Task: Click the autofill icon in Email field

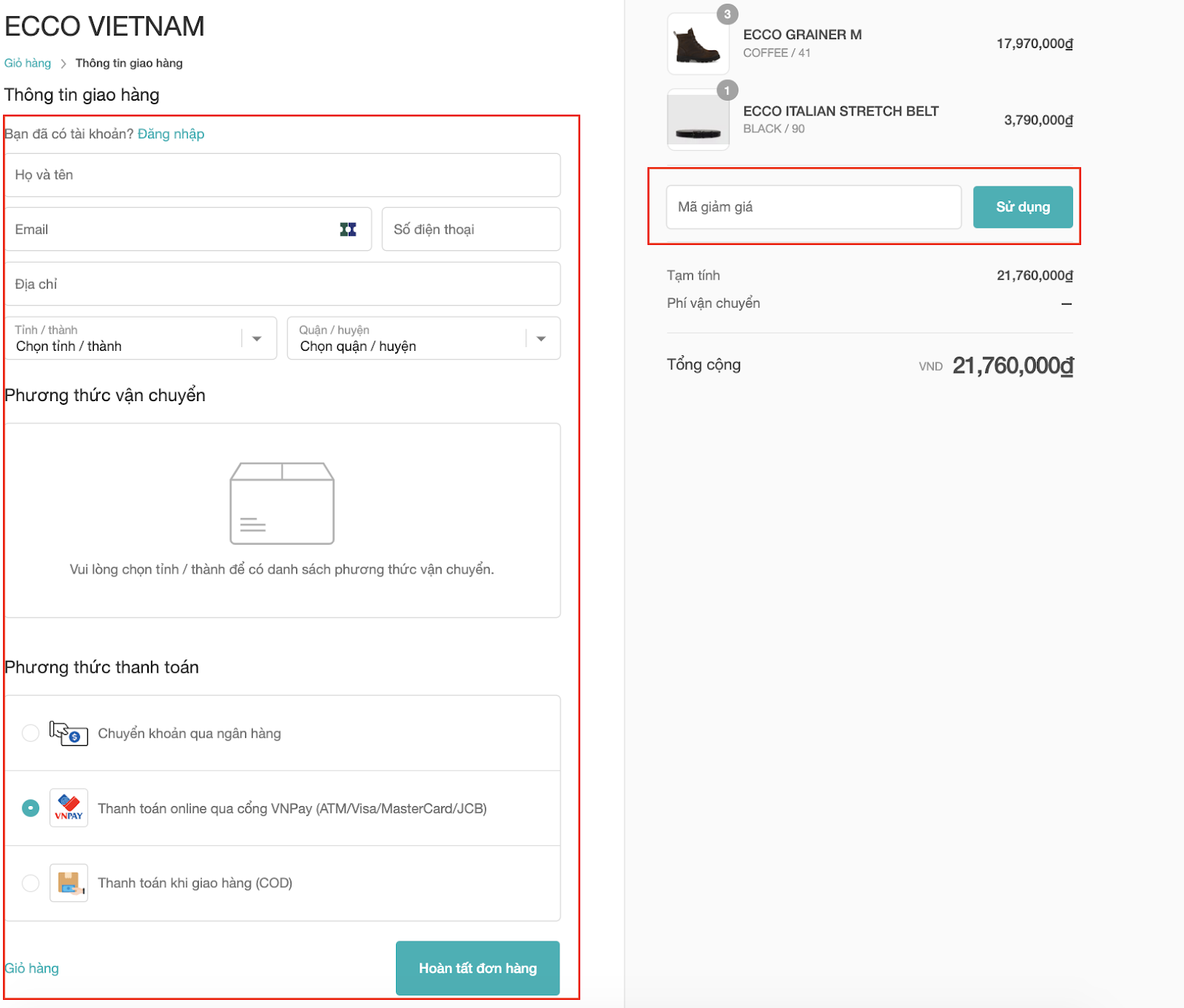Action: [348, 229]
